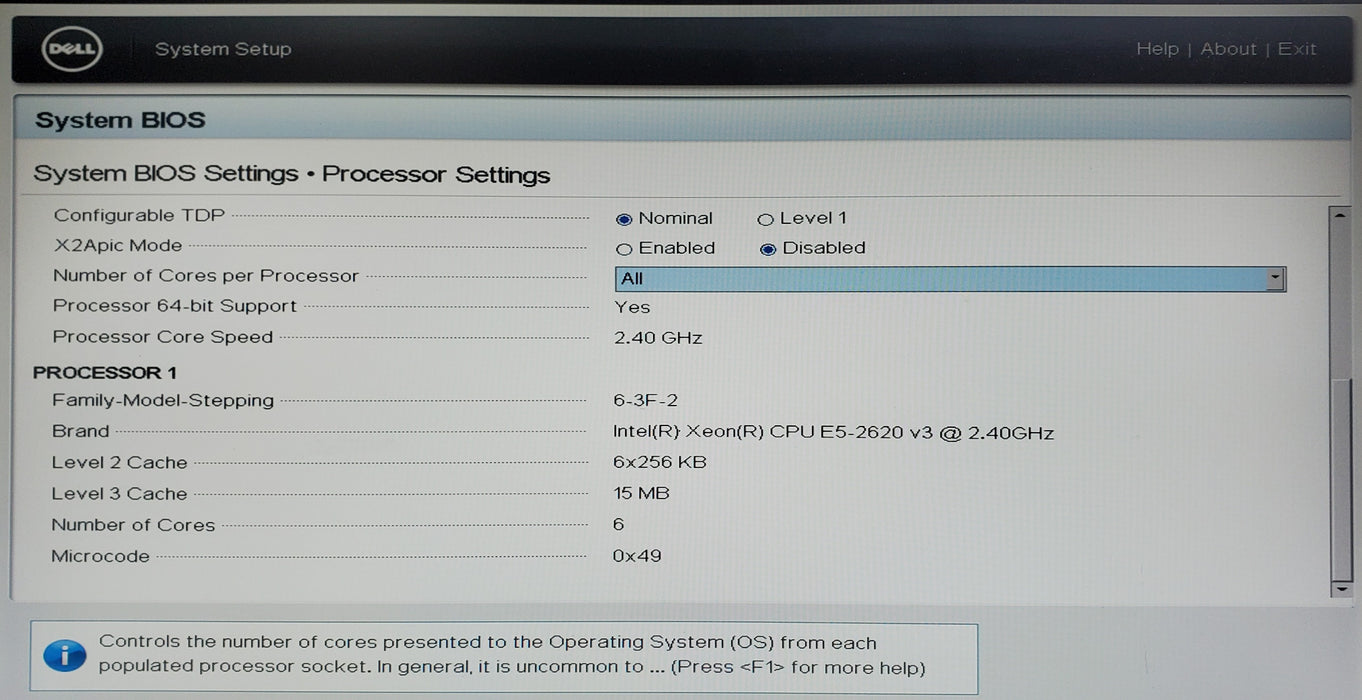This screenshot has height=700, width=1362.
Task: Select Nominal for Configurable TDP
Action: pos(624,219)
